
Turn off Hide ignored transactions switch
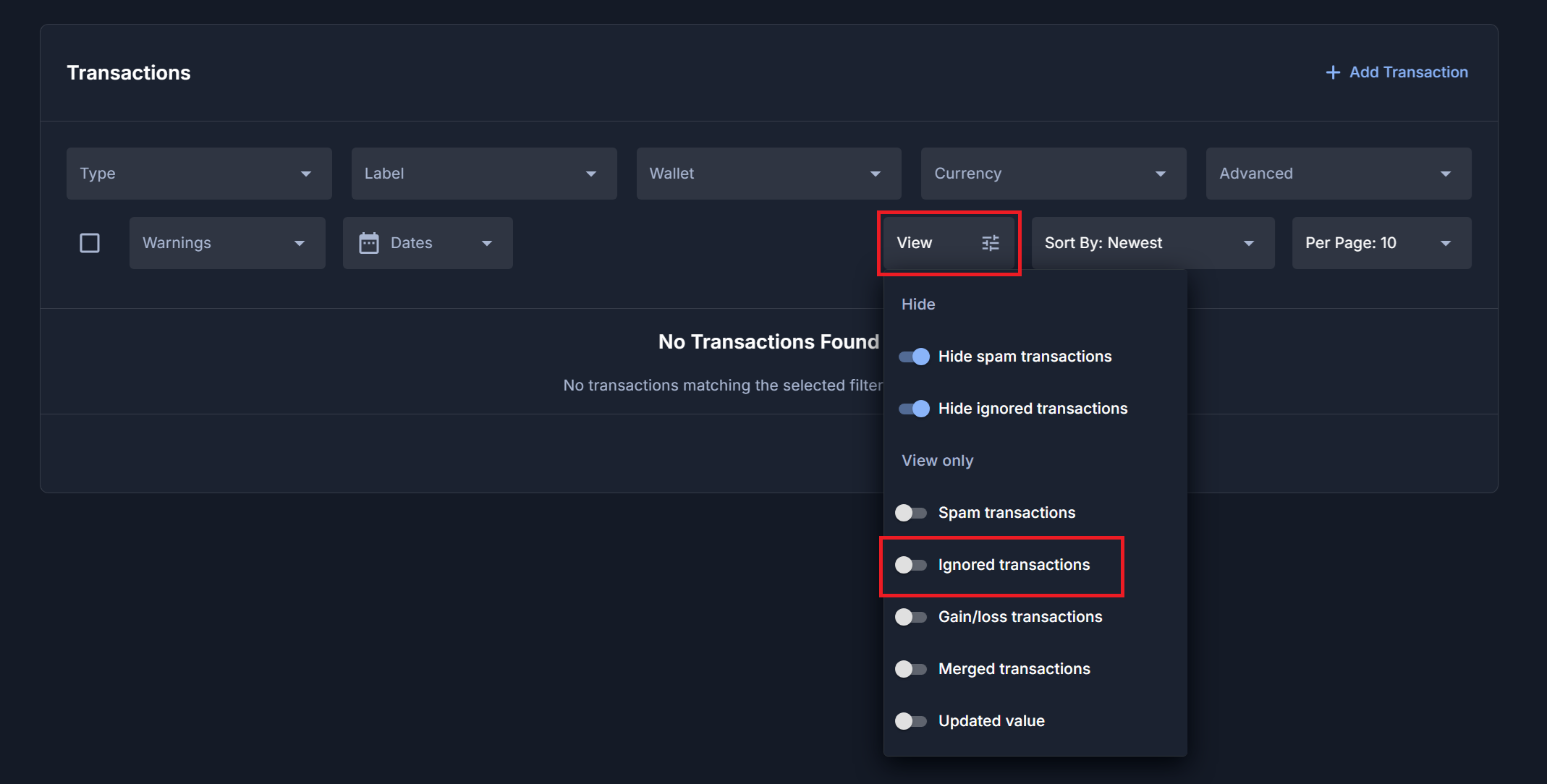[x=914, y=409]
